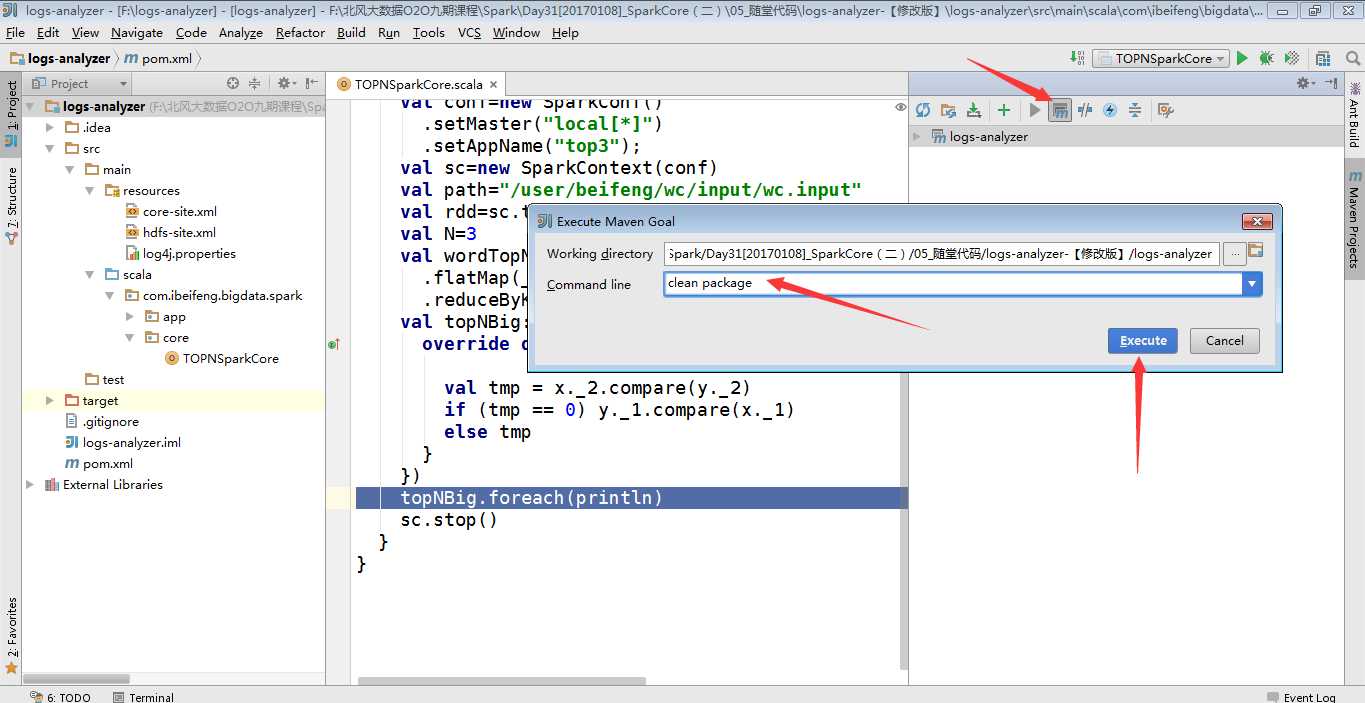Collapse src folder in Project tree
1365x703 pixels.
tap(50, 148)
